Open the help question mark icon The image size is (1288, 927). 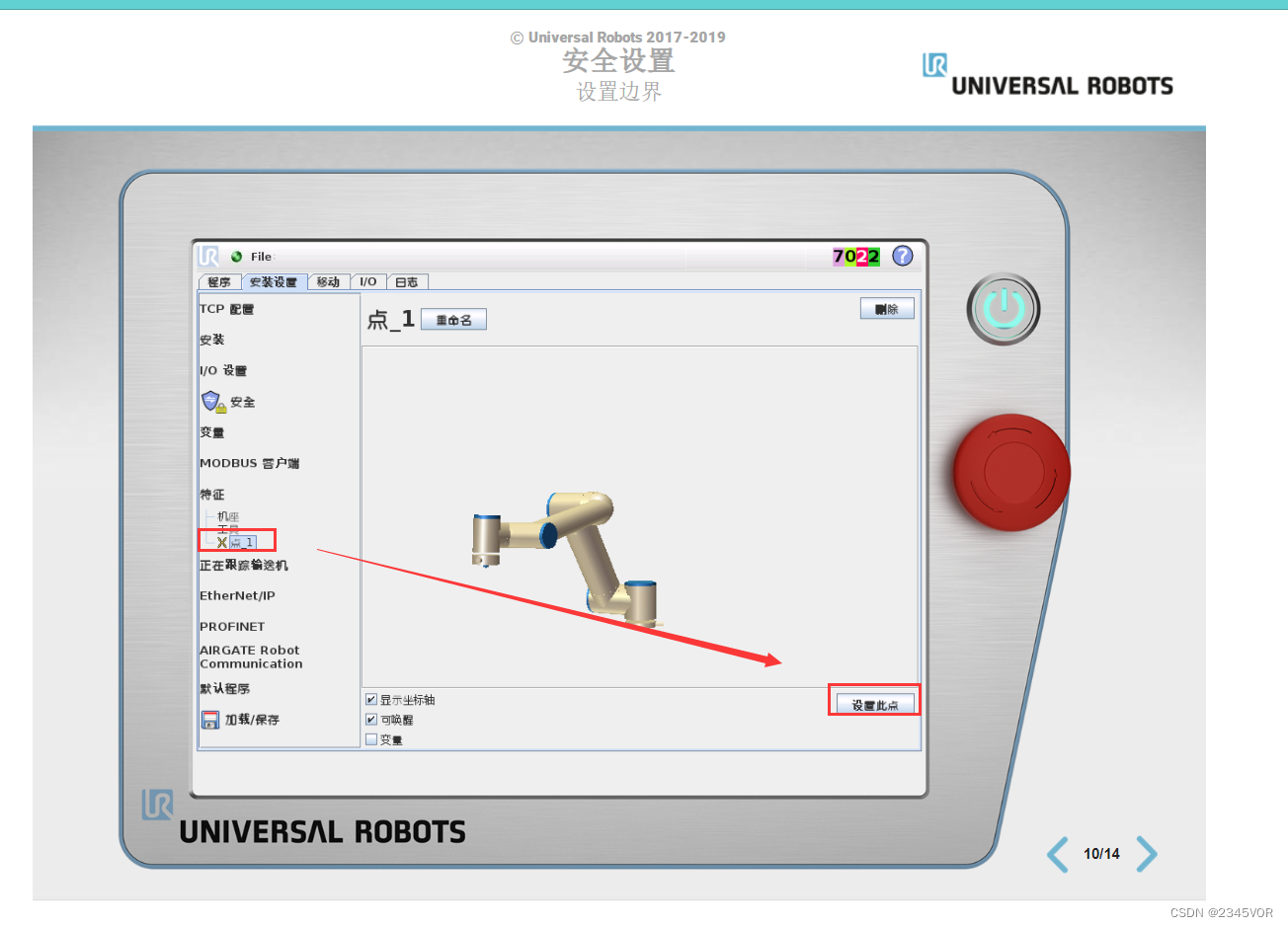pos(903,256)
